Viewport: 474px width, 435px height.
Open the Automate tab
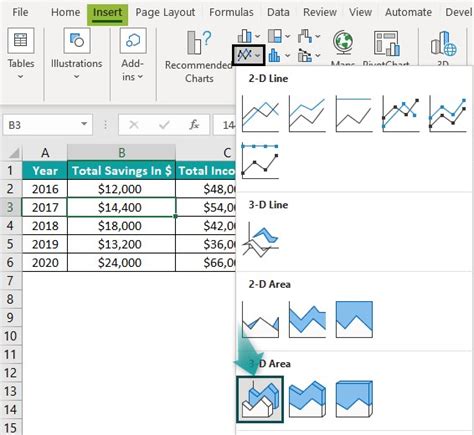point(408,12)
